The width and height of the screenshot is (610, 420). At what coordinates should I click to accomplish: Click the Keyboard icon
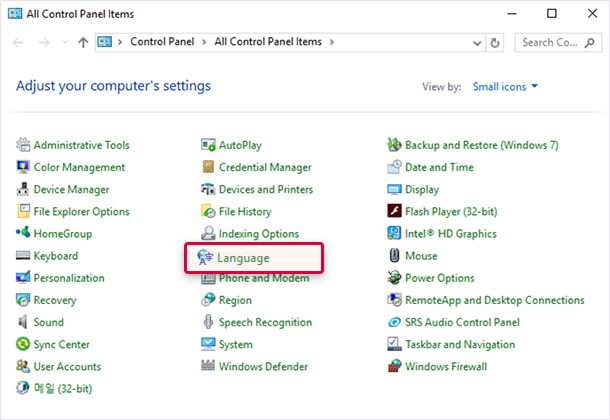(23, 256)
